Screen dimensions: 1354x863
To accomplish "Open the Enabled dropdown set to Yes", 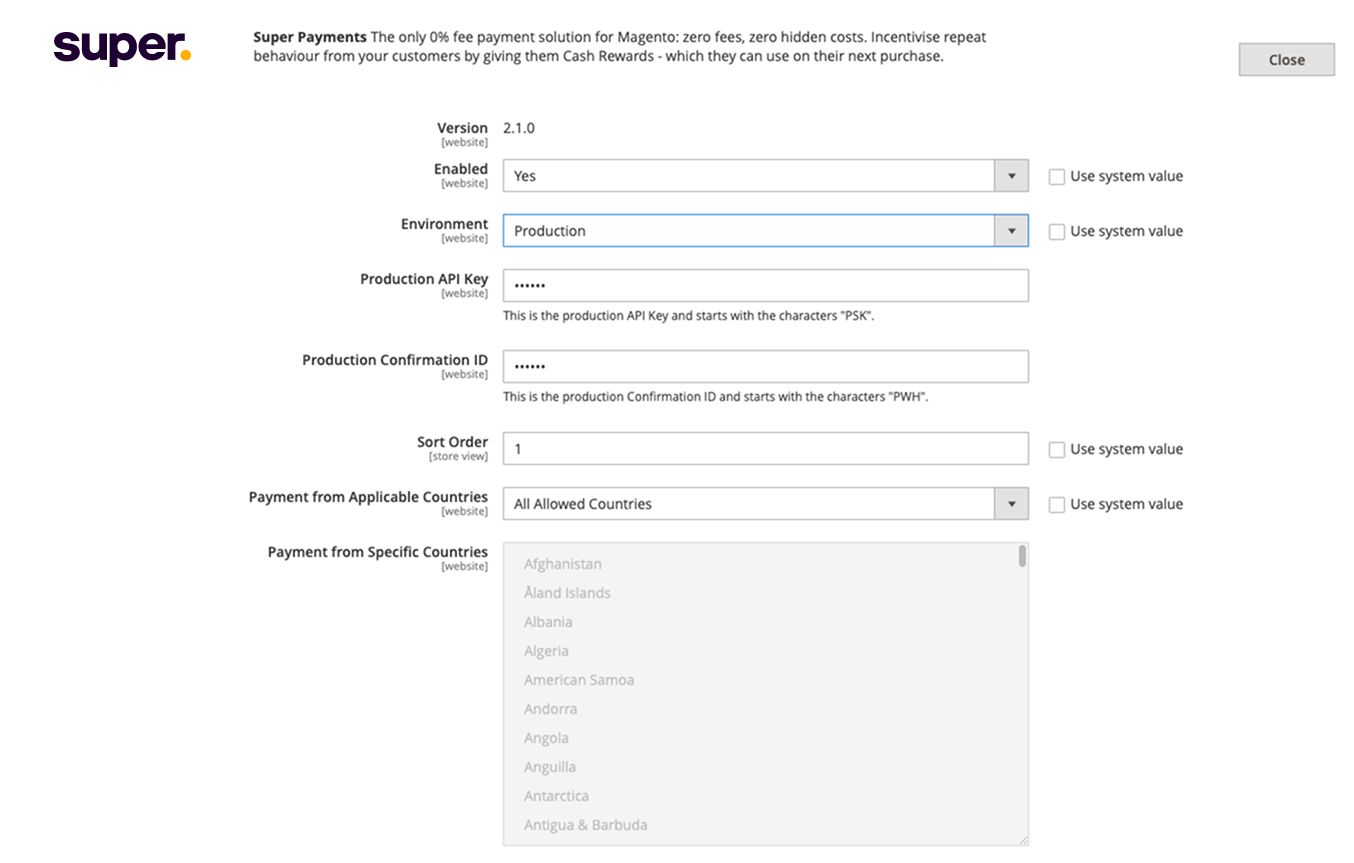I will point(765,176).
